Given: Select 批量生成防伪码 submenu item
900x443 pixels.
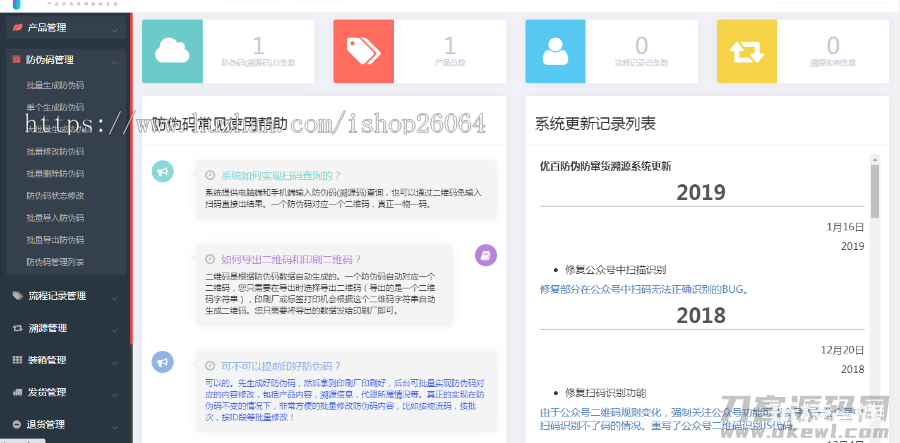Looking at the screenshot, I should (x=55, y=86).
